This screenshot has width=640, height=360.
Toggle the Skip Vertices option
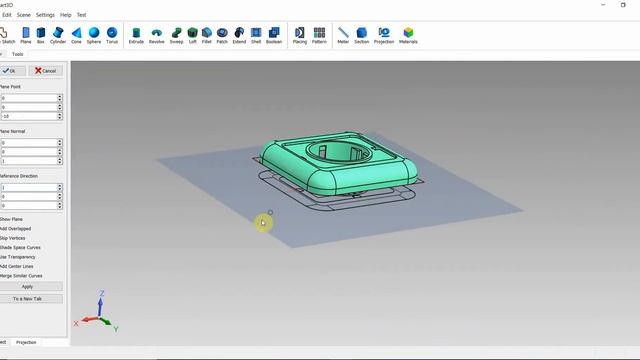(x=13, y=238)
